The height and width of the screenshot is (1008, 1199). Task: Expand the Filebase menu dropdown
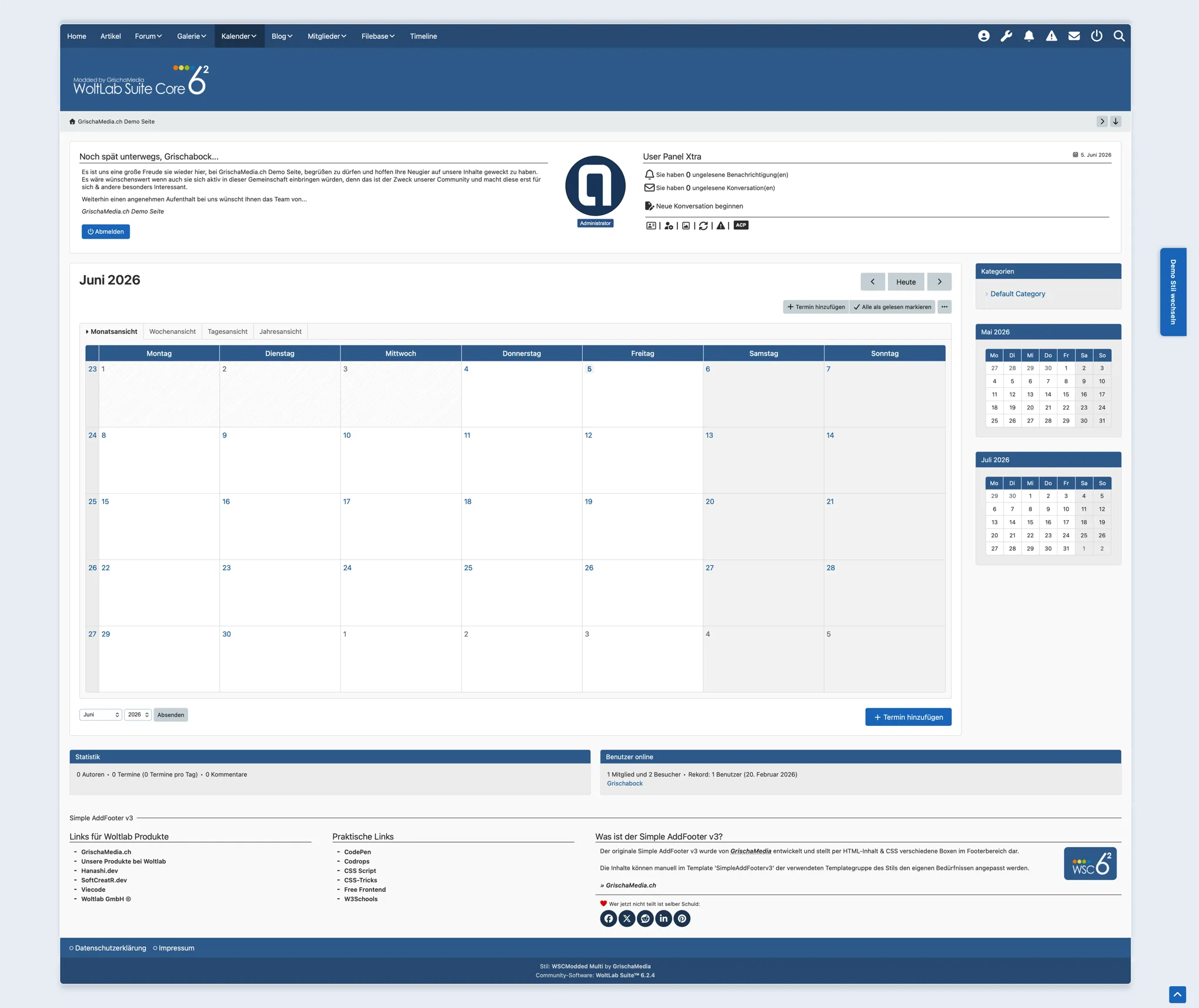378,36
